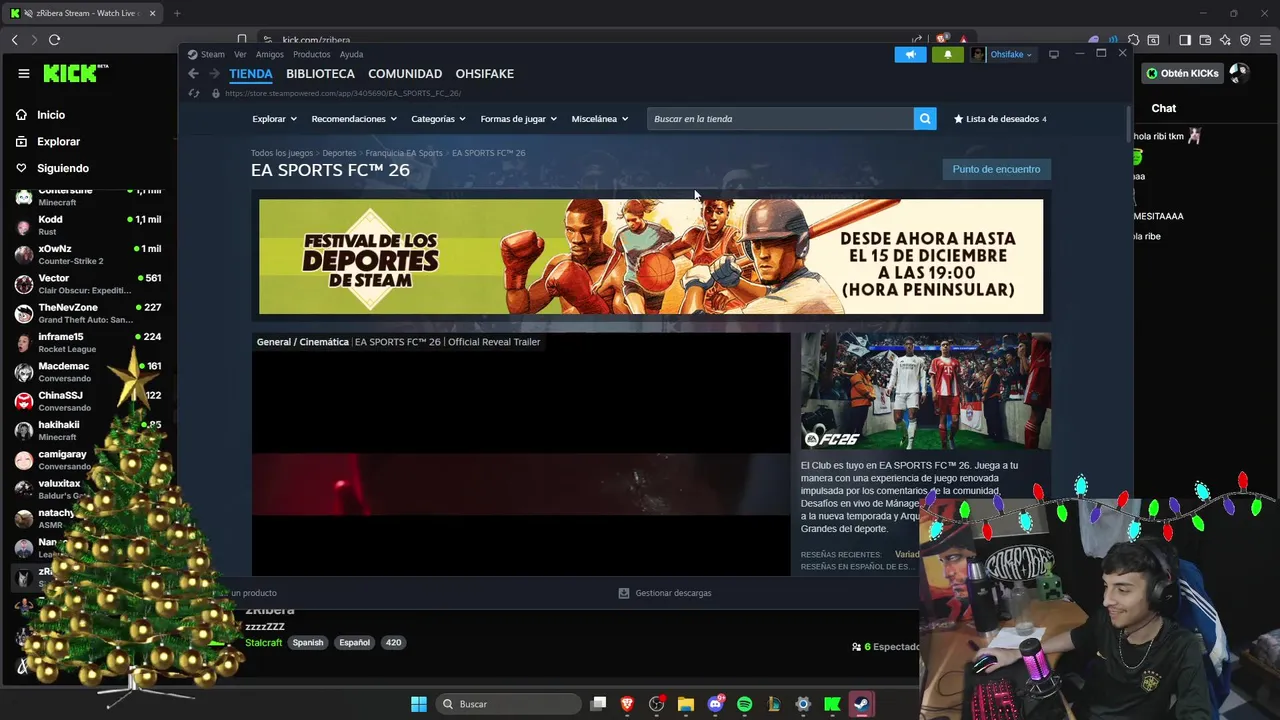Open Vector channel in sidebar
The image size is (1280, 720).
click(88, 284)
